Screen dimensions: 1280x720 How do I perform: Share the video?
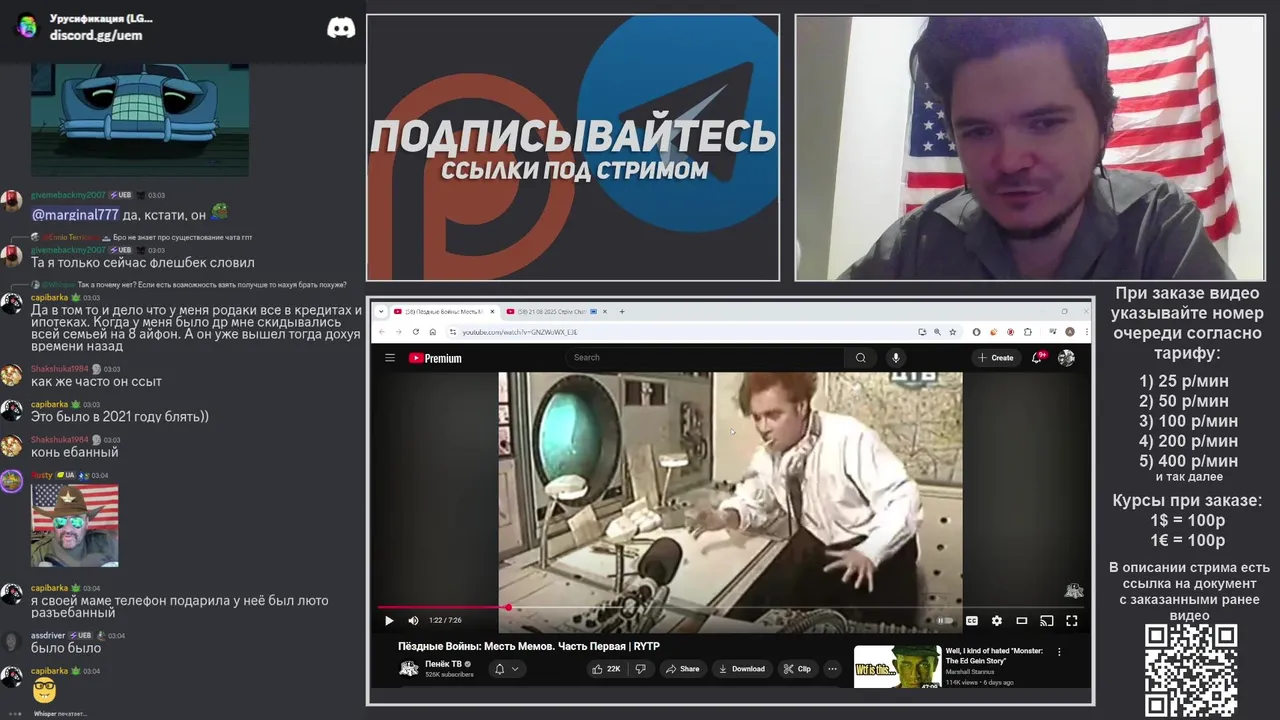(683, 669)
